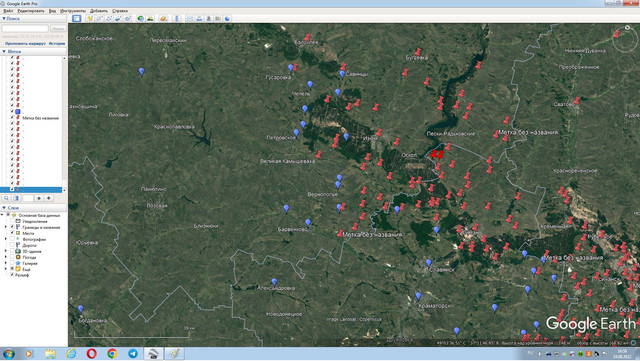640x361 pixels.
Task: Select the highlighted placemark row in places list
Action: coord(31,189)
